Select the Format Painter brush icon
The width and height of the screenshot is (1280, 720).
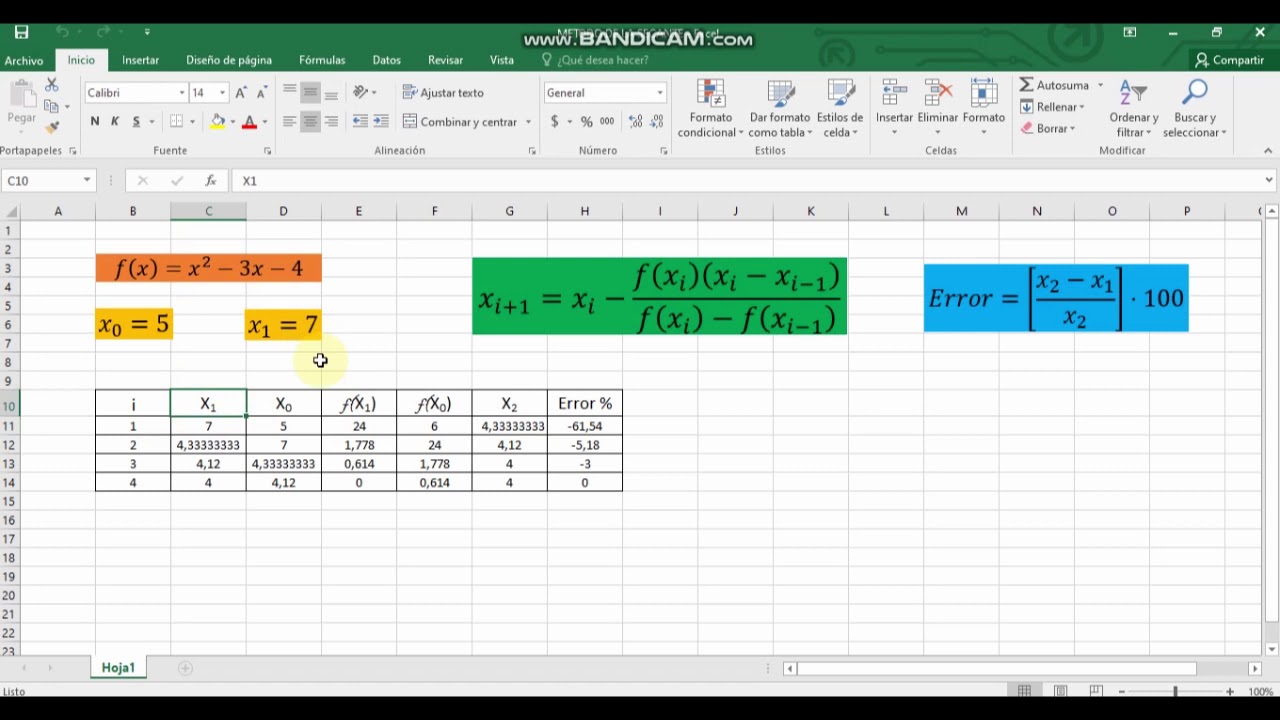(x=51, y=127)
